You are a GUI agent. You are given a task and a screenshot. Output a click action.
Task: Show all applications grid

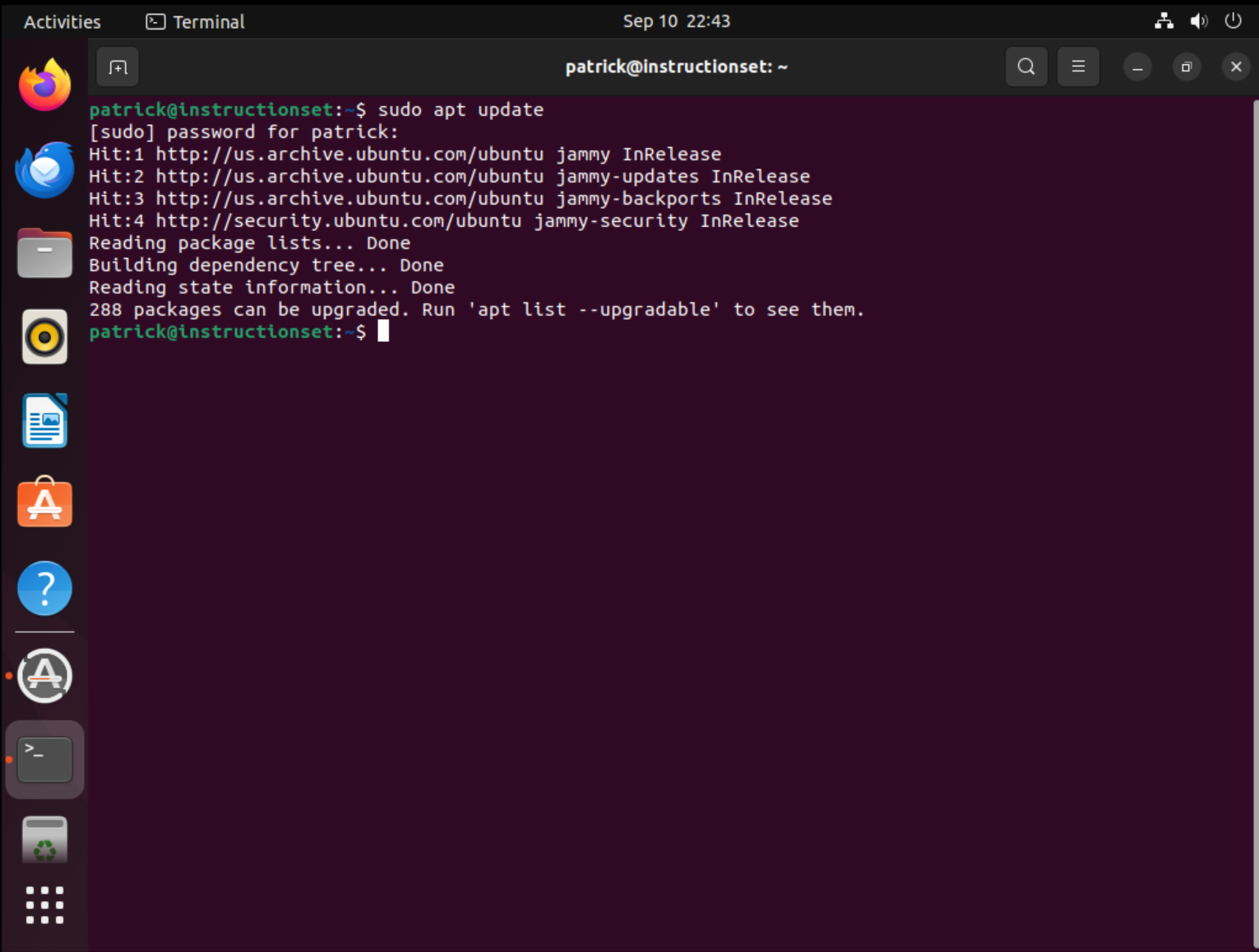coord(45,905)
